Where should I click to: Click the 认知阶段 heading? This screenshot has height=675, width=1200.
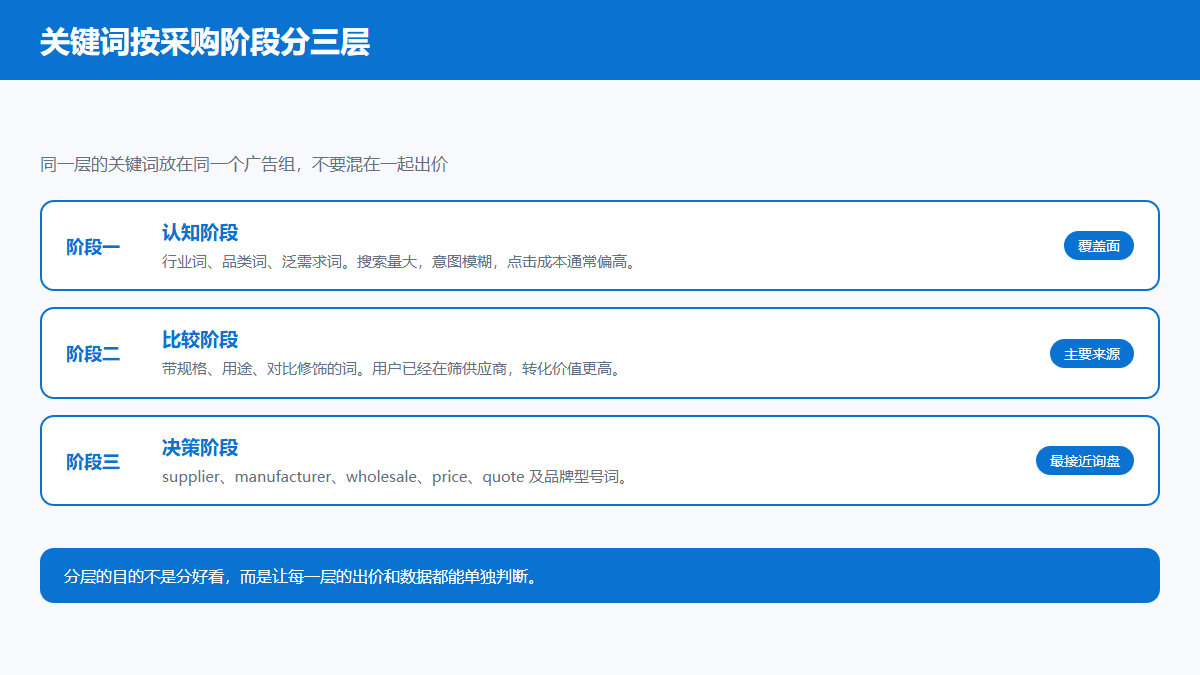[x=200, y=232]
